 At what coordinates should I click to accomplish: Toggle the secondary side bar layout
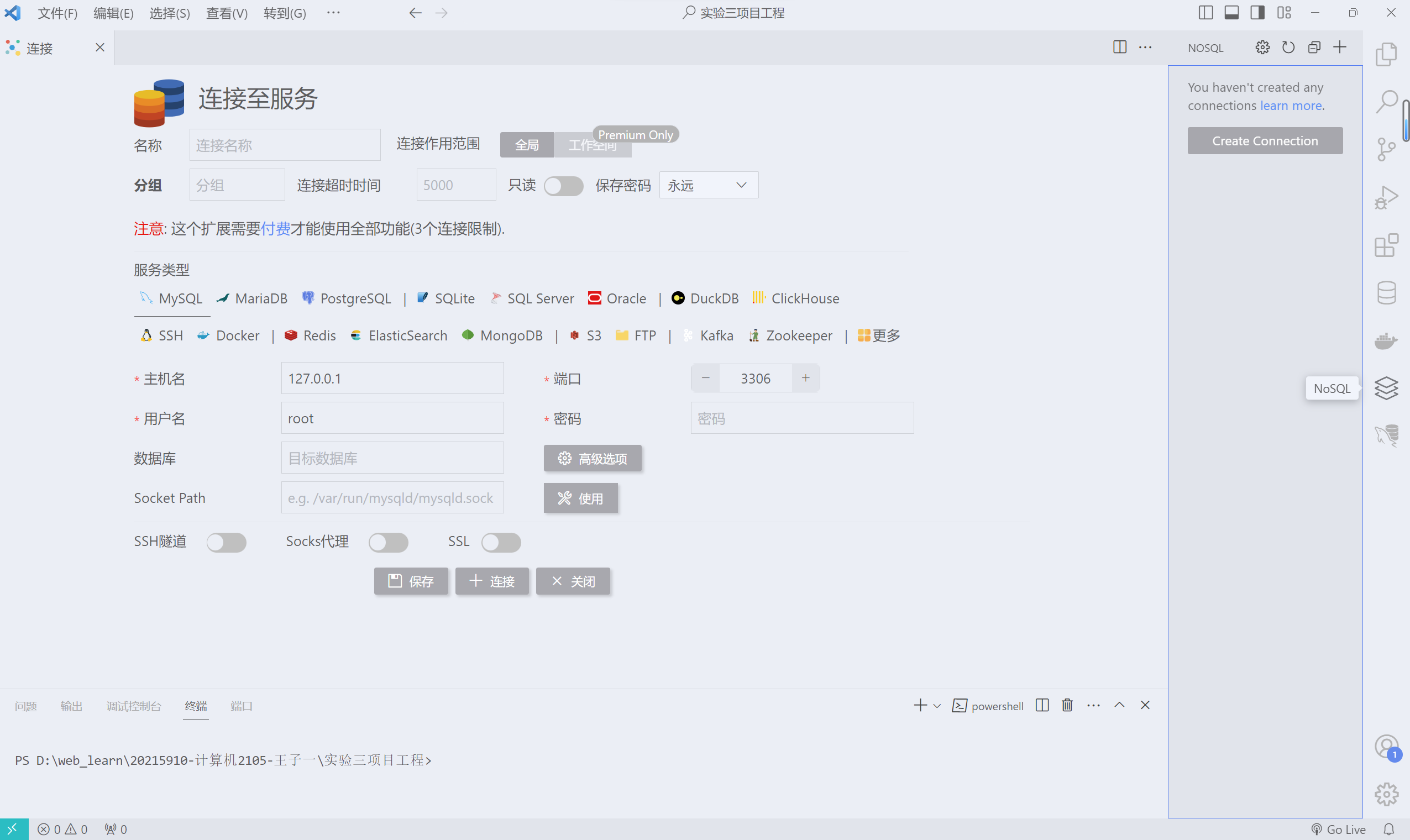click(1258, 13)
